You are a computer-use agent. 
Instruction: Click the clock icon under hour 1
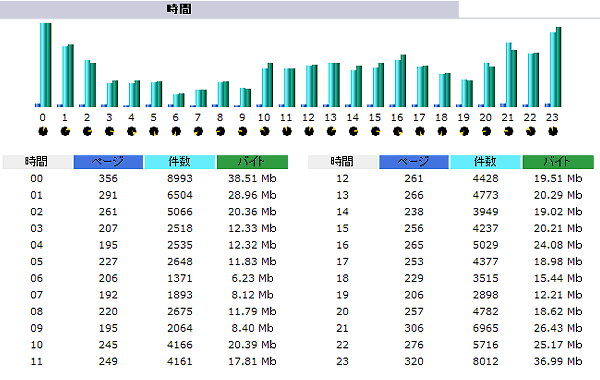[65, 132]
